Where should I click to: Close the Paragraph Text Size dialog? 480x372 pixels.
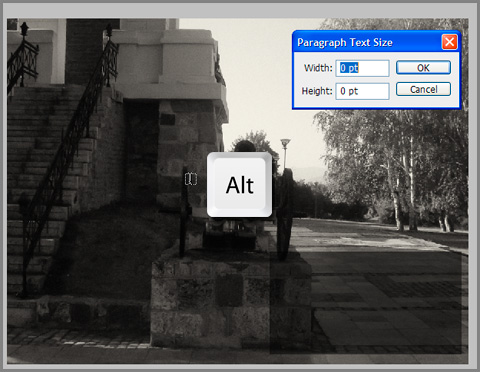[449, 42]
